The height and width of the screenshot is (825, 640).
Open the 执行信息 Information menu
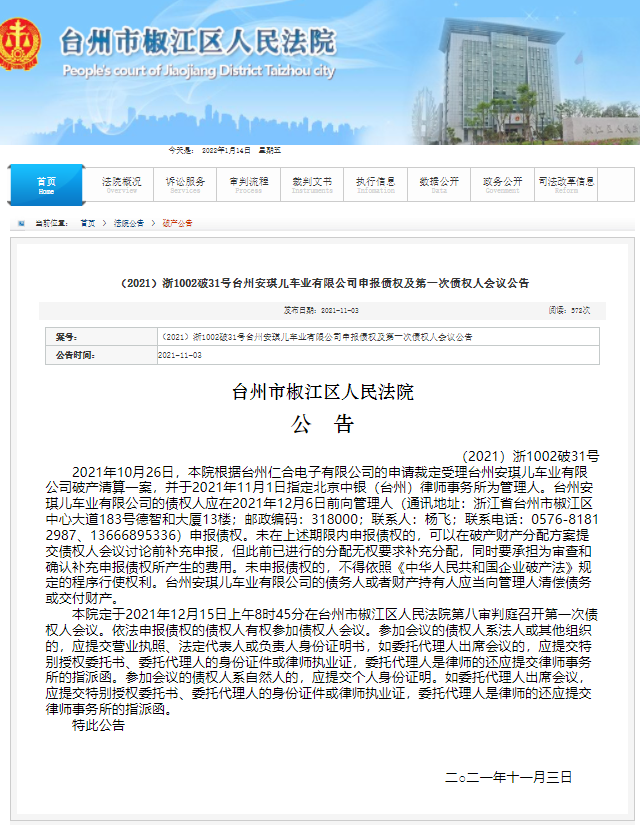[x=376, y=185]
